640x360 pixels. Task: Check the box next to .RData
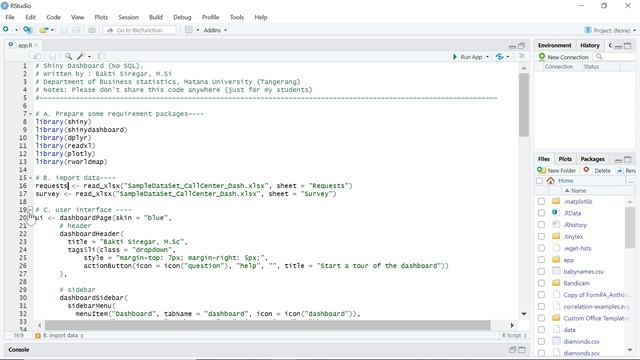tap(541, 213)
